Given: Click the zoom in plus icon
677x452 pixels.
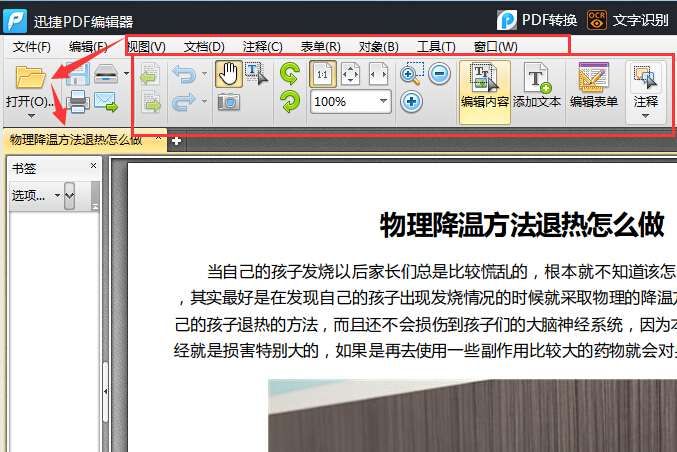Looking at the screenshot, I should (411, 102).
